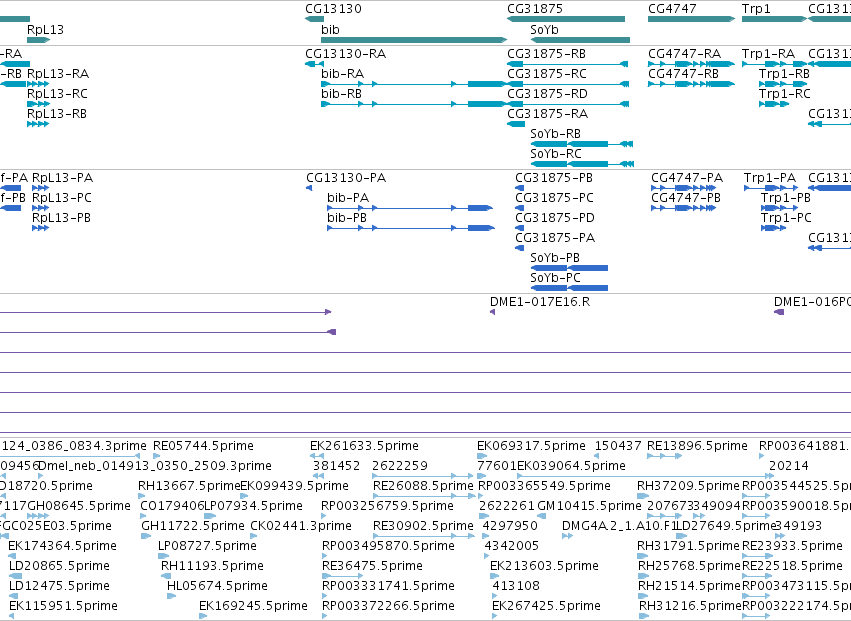Image resolution: width=851 pixels, height=621 pixels.
Task: Choose the "CG31875-RD" transcript label
Action: [548, 94]
